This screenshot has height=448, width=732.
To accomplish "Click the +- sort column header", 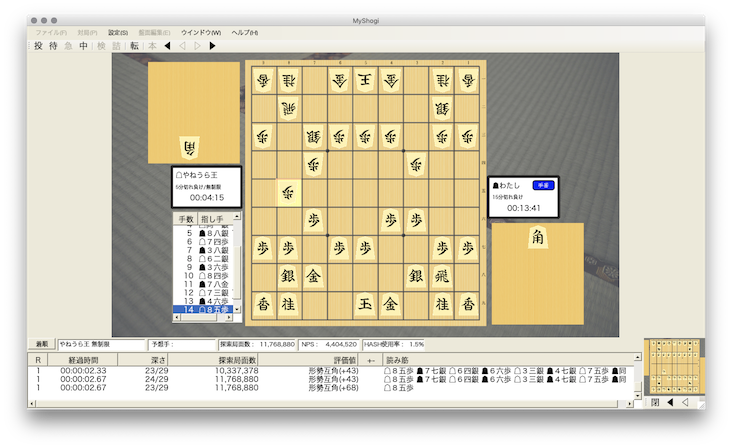I will click(371, 360).
